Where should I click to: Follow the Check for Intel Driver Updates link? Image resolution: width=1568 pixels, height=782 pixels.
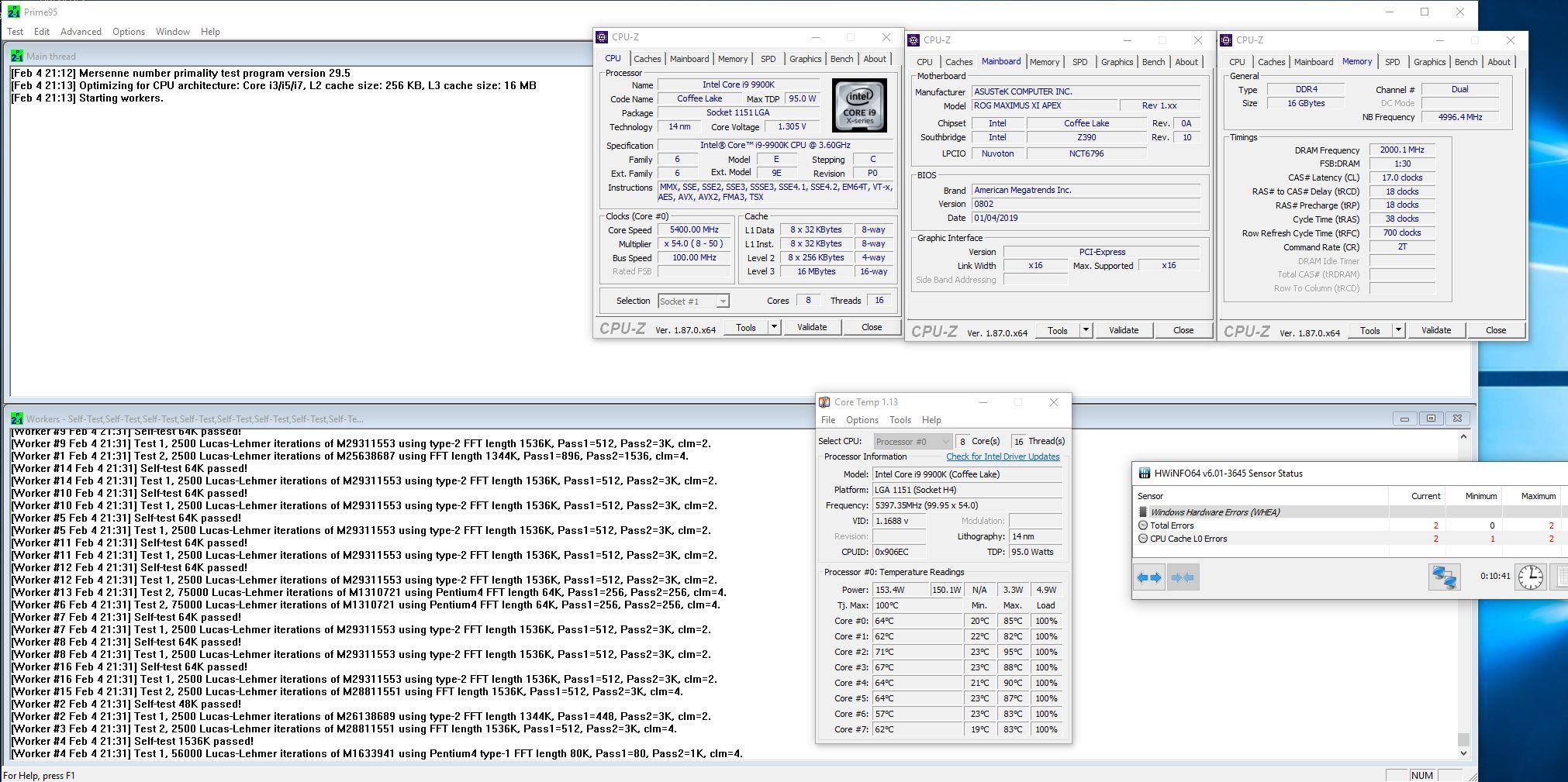tap(1003, 456)
